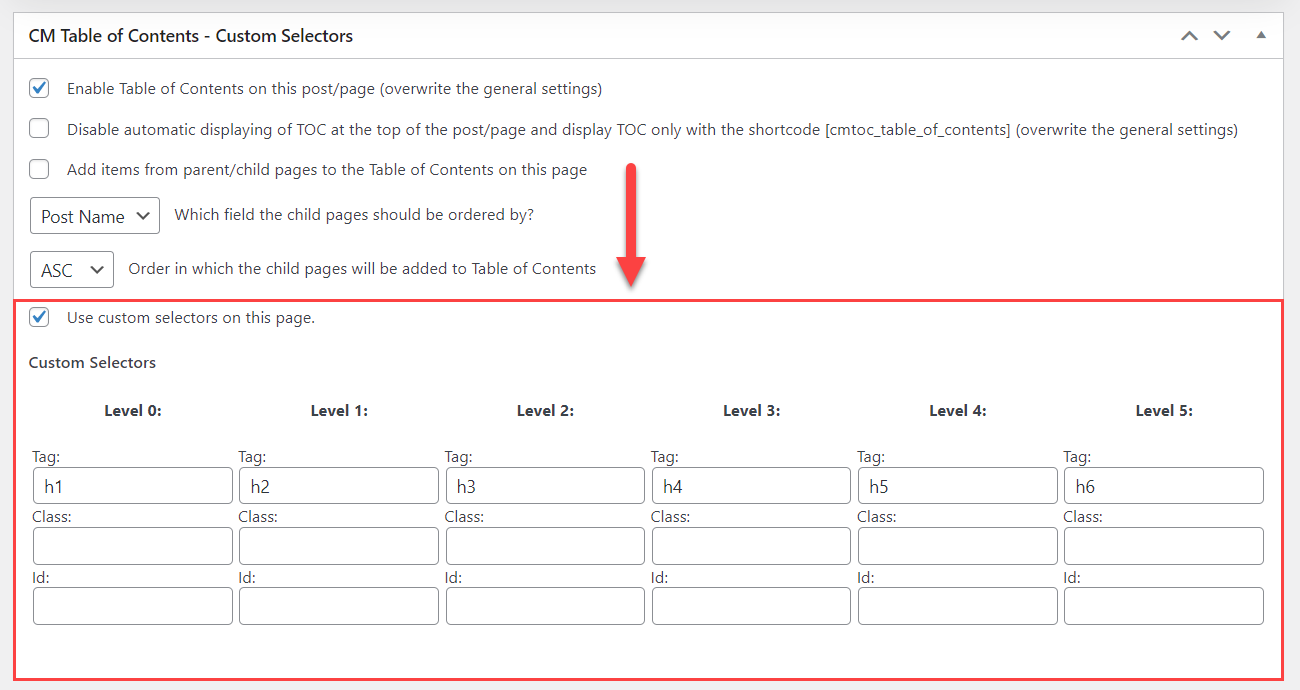Move the Custom Selectors metabox down
The image size is (1300, 690).
(x=1221, y=35)
